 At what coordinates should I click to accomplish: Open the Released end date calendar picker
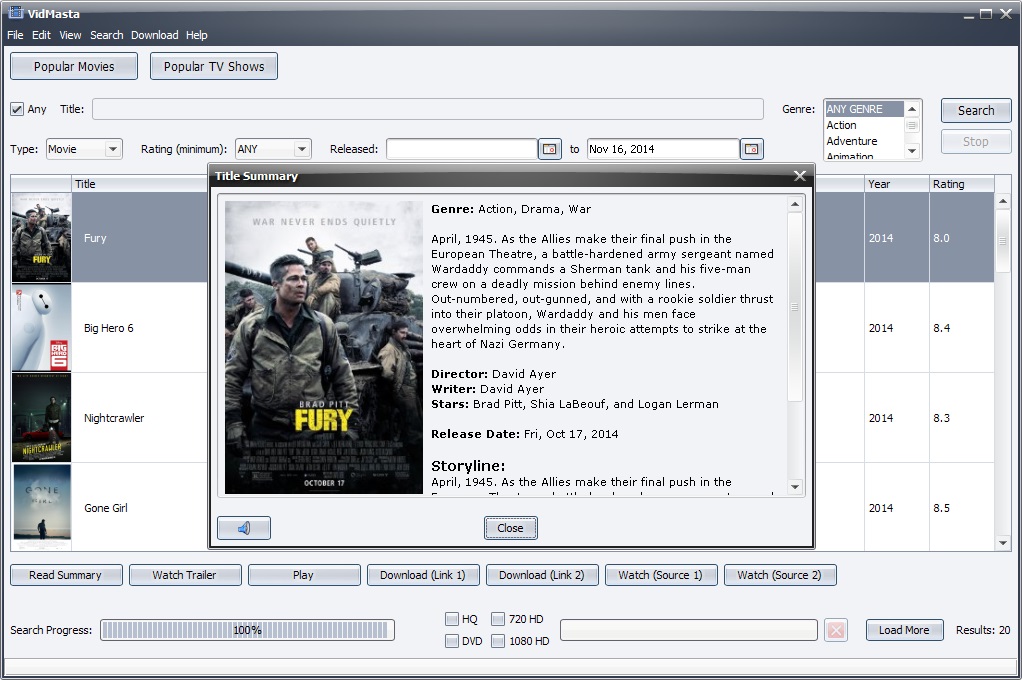(752, 149)
